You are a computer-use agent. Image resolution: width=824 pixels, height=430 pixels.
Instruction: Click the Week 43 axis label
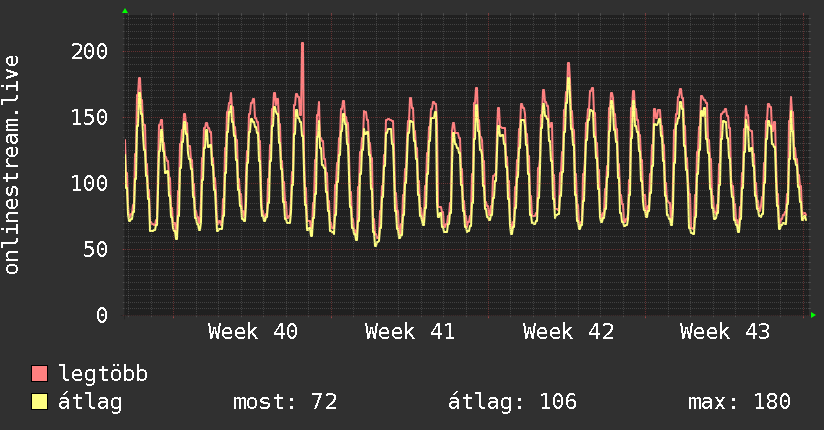pyautogui.click(x=725, y=332)
